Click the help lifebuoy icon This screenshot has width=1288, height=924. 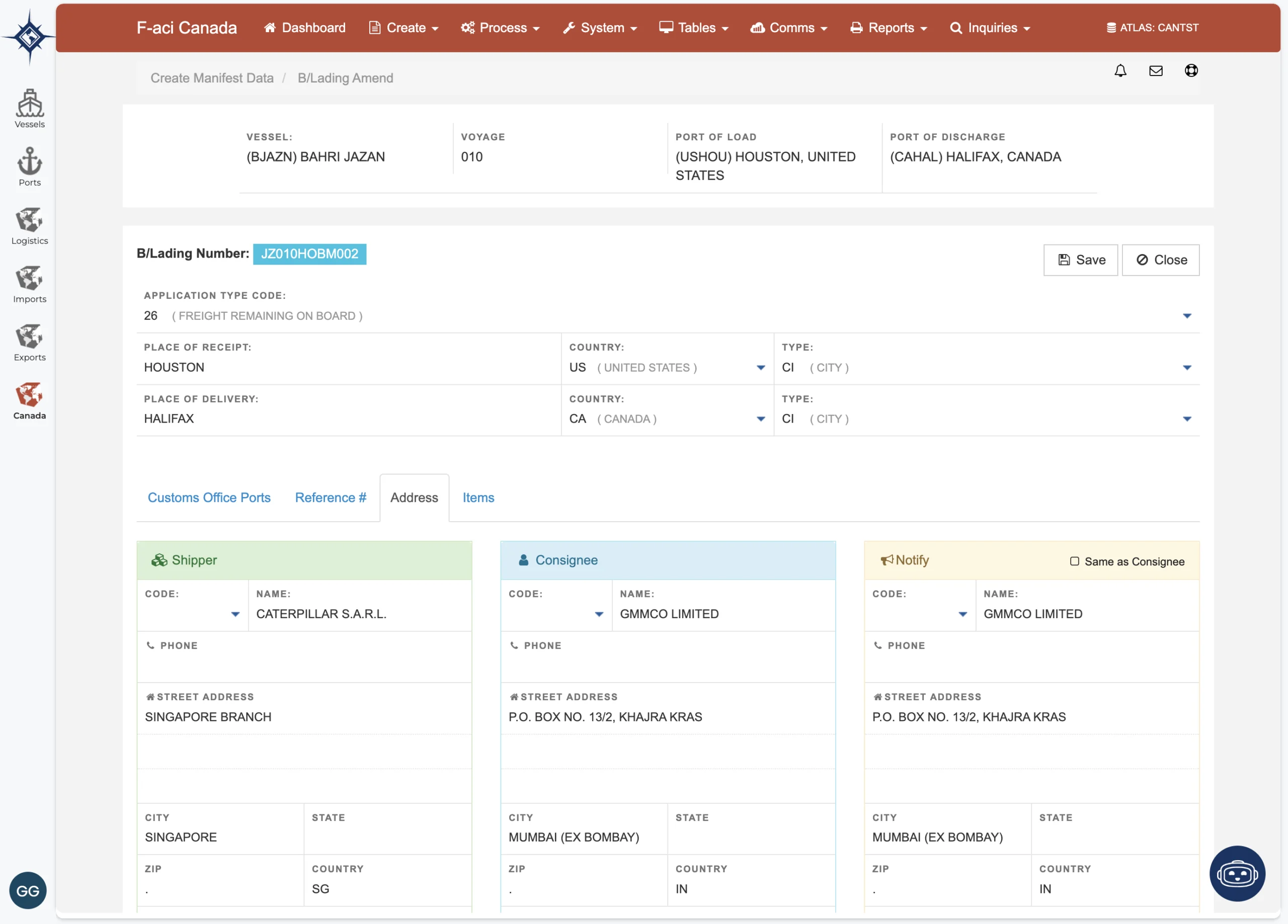[1191, 71]
